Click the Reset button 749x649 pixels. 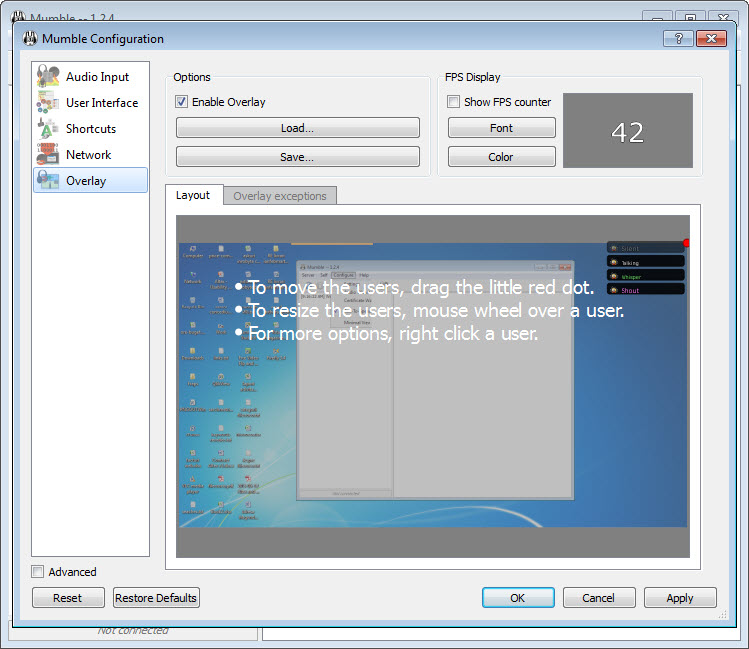point(68,598)
